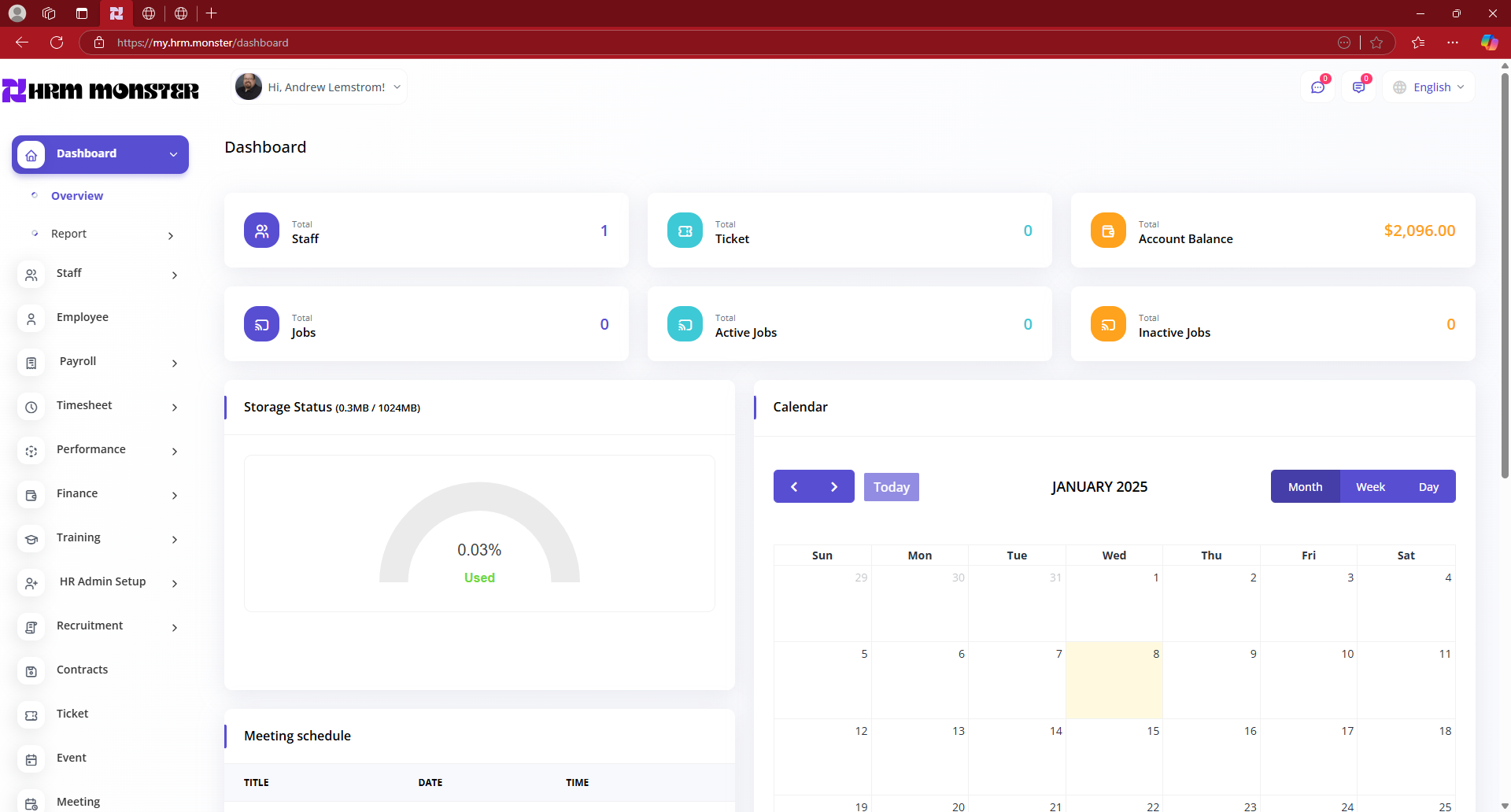Expand the Staff submenu arrow
Screen dimensions: 1511x812
point(175,275)
